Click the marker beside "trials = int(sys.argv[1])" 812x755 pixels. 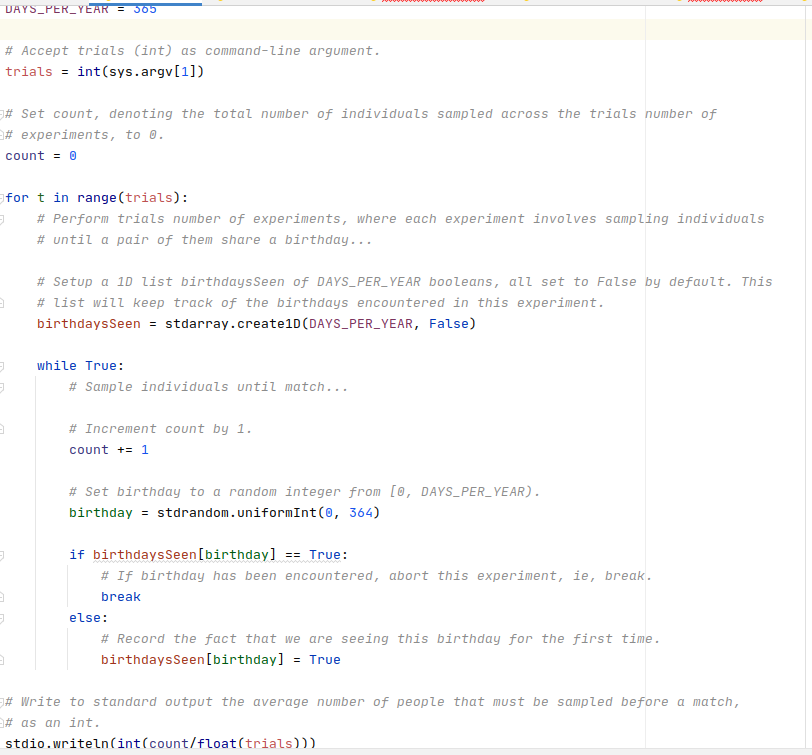tap(4, 71)
